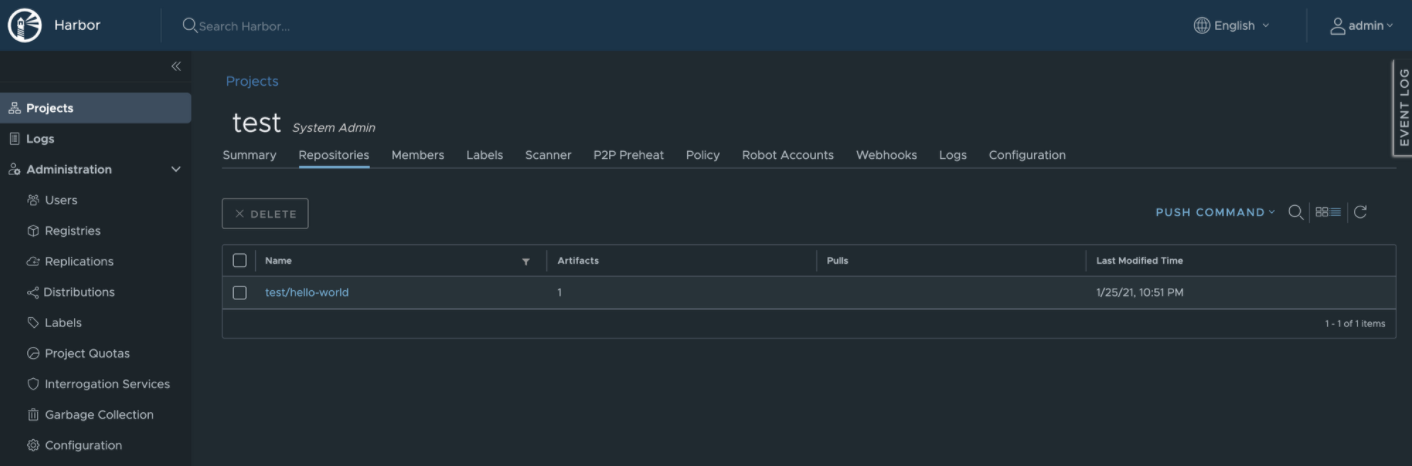Go to the Labels tab
This screenshot has height=466, width=1412.
pos(485,155)
